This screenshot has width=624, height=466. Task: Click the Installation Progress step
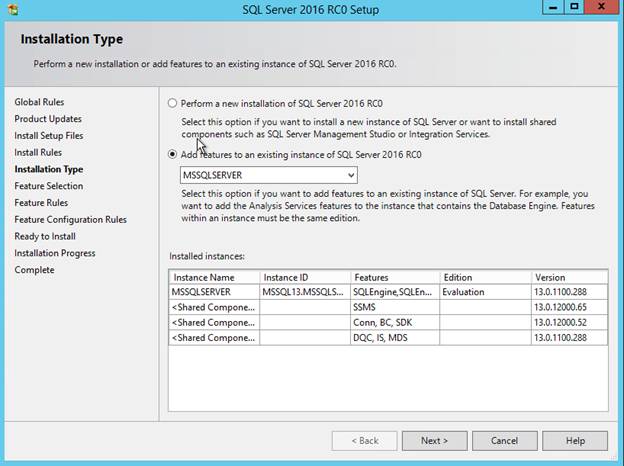(x=55, y=253)
